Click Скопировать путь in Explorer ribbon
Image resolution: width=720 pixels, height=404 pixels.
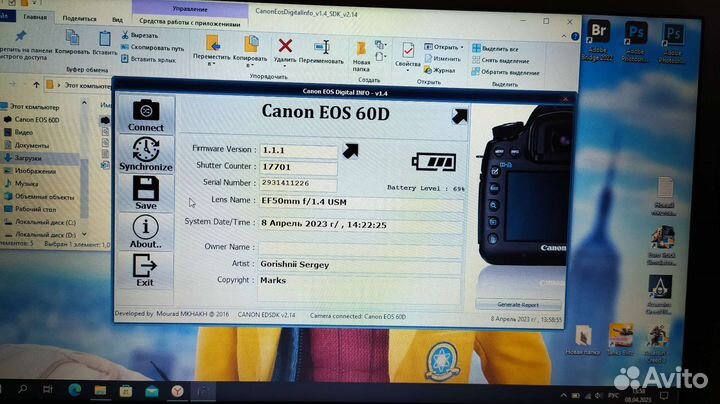point(152,47)
